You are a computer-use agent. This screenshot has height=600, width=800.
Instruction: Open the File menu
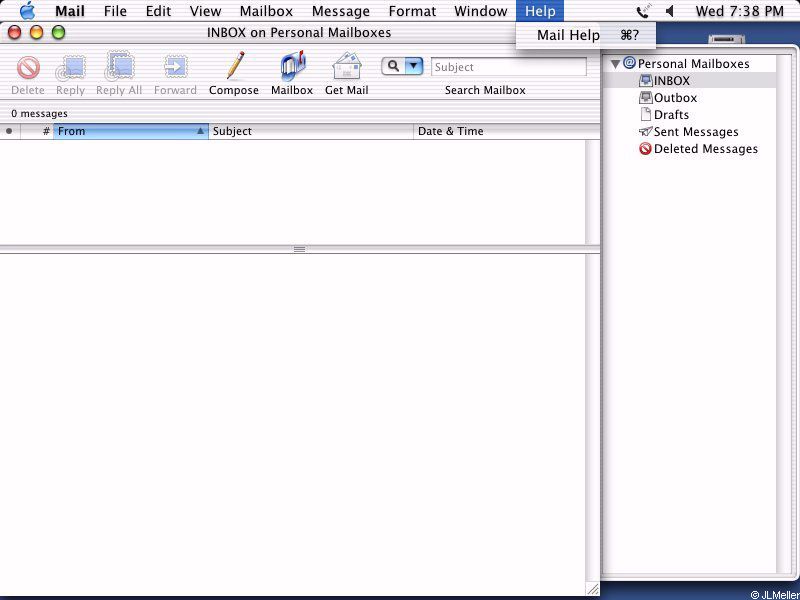click(115, 11)
